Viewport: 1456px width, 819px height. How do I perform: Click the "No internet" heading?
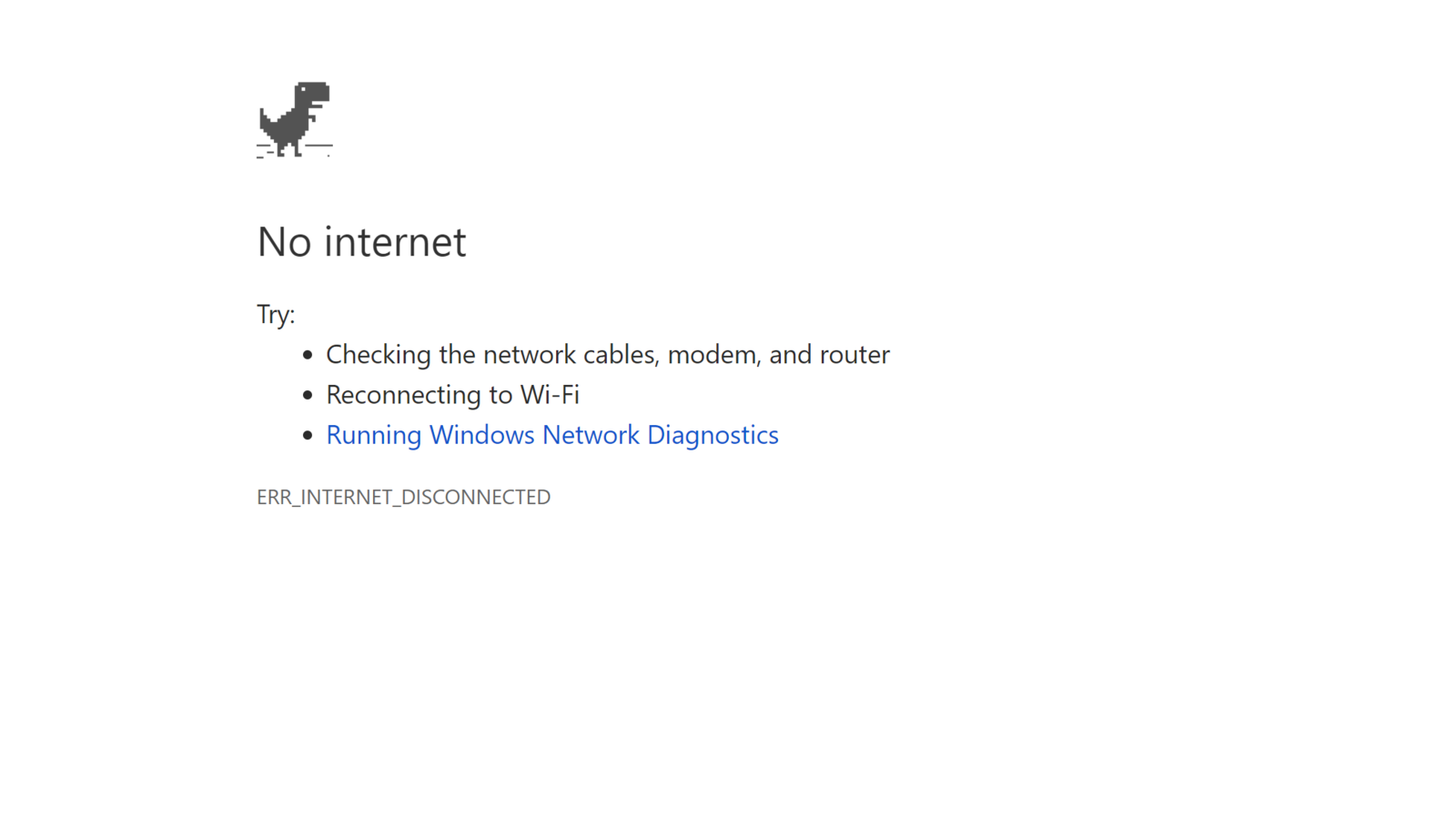point(361,242)
